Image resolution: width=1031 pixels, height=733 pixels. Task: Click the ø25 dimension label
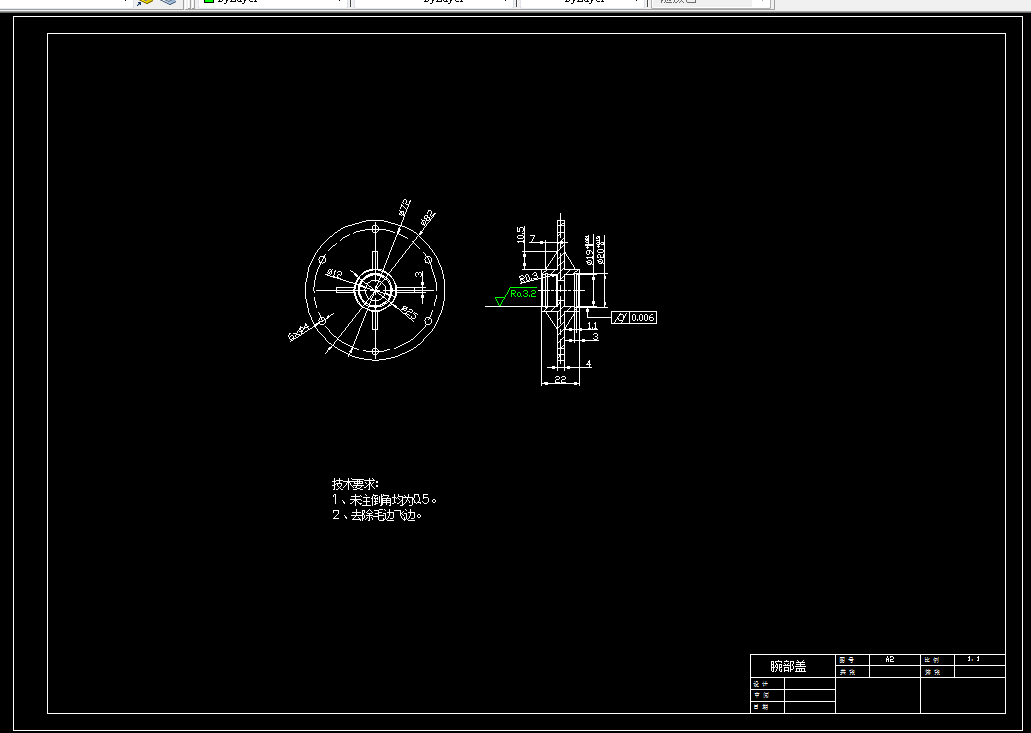[409, 314]
